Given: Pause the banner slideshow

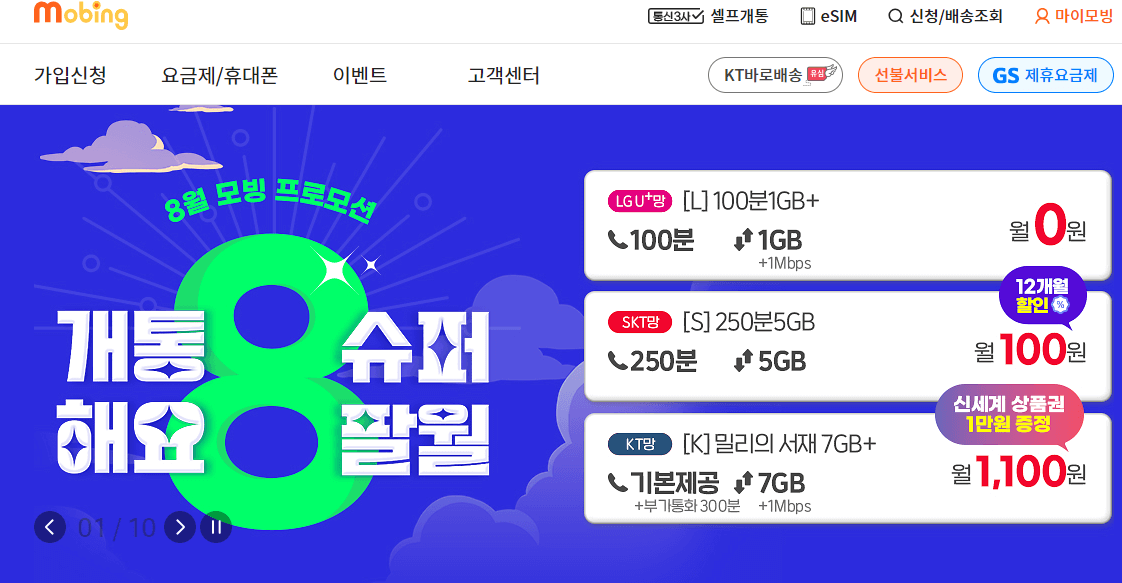Looking at the screenshot, I should (215, 527).
